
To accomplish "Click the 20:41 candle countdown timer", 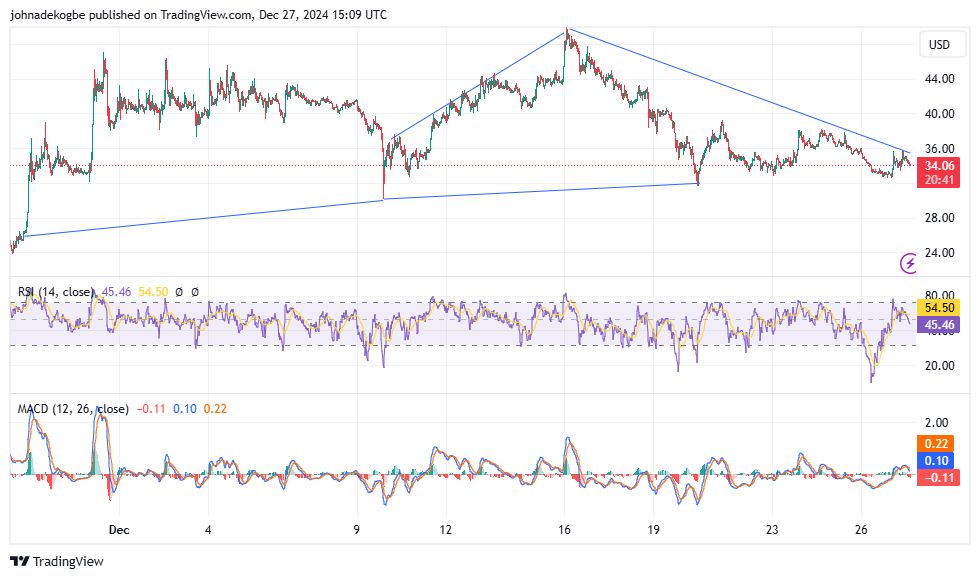I will tap(938, 180).
